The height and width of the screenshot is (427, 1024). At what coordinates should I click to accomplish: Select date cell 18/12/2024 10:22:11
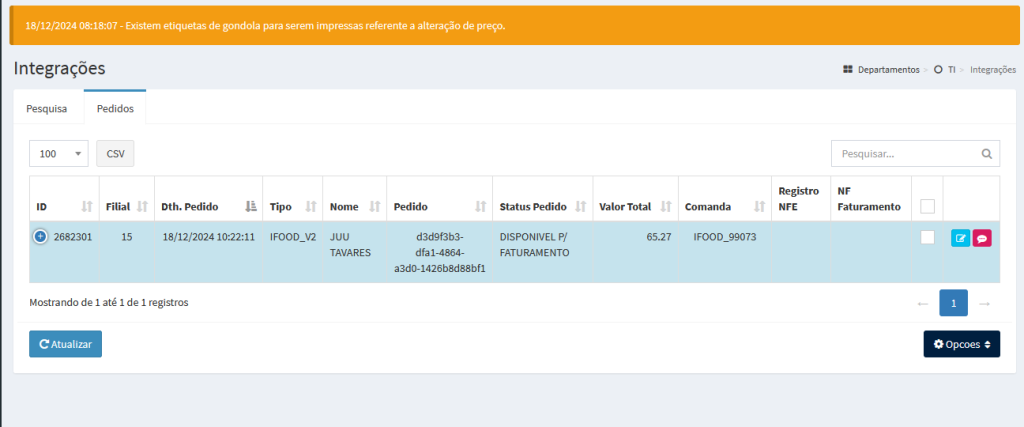point(208,253)
